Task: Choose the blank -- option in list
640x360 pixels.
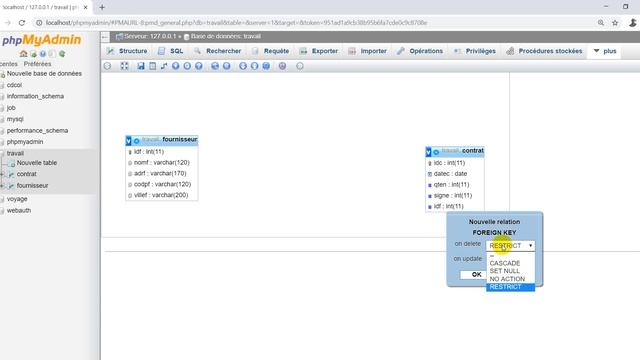Action: click(x=510, y=256)
